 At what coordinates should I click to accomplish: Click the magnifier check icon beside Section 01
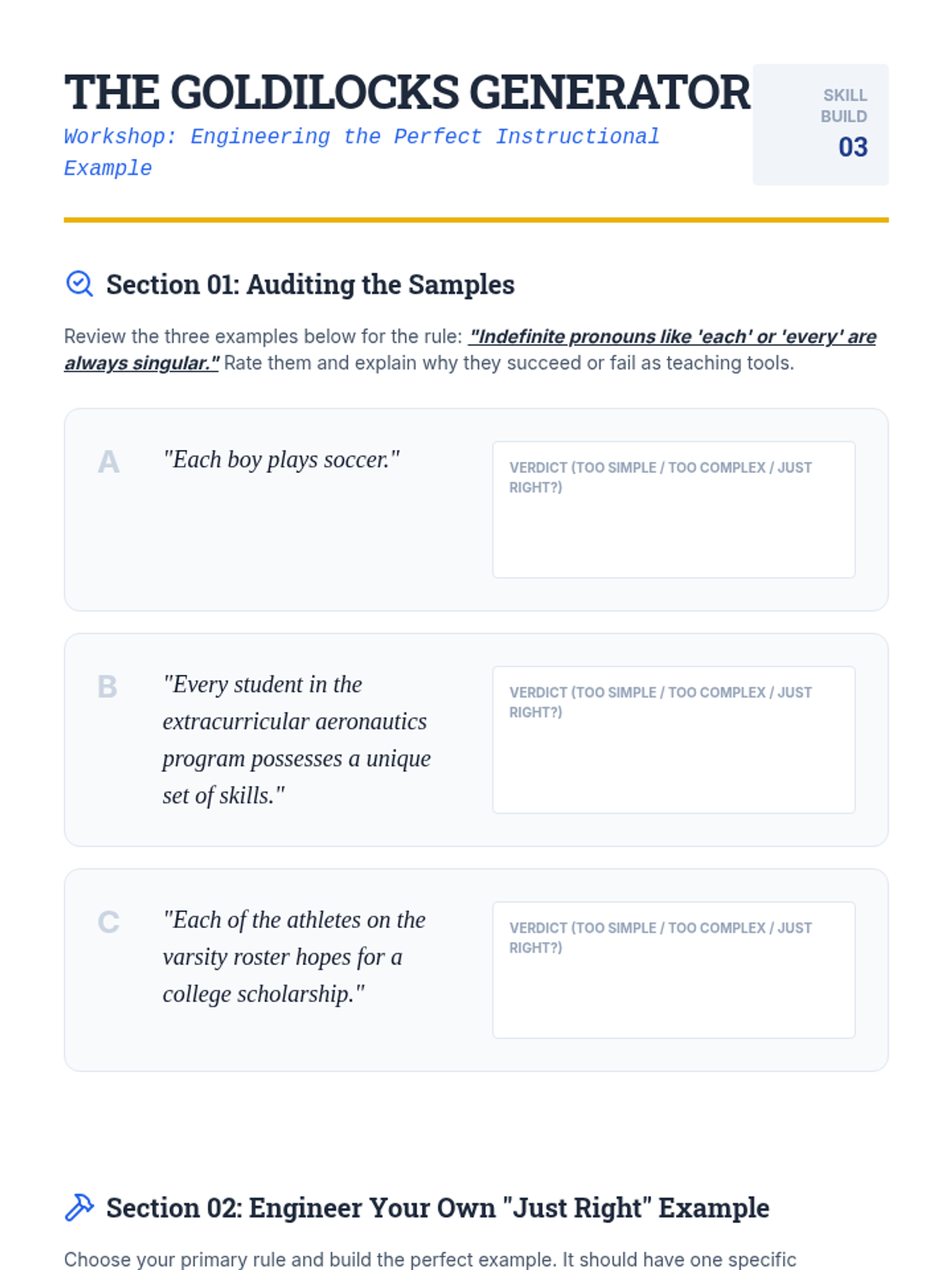[79, 283]
